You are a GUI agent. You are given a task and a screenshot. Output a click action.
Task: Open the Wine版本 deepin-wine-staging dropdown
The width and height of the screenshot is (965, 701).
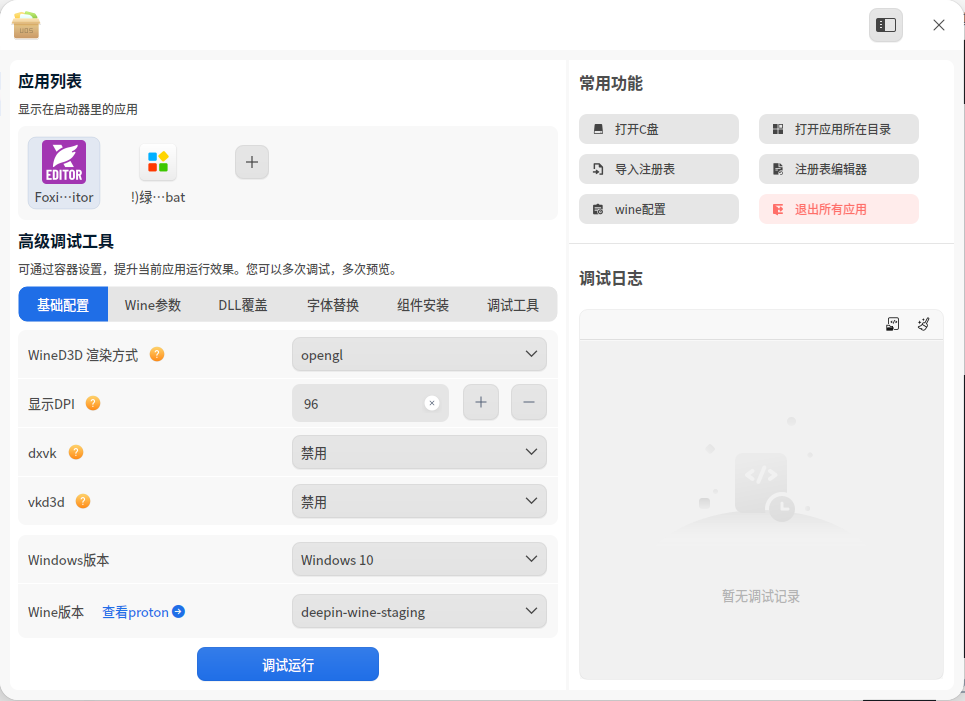[419, 611]
